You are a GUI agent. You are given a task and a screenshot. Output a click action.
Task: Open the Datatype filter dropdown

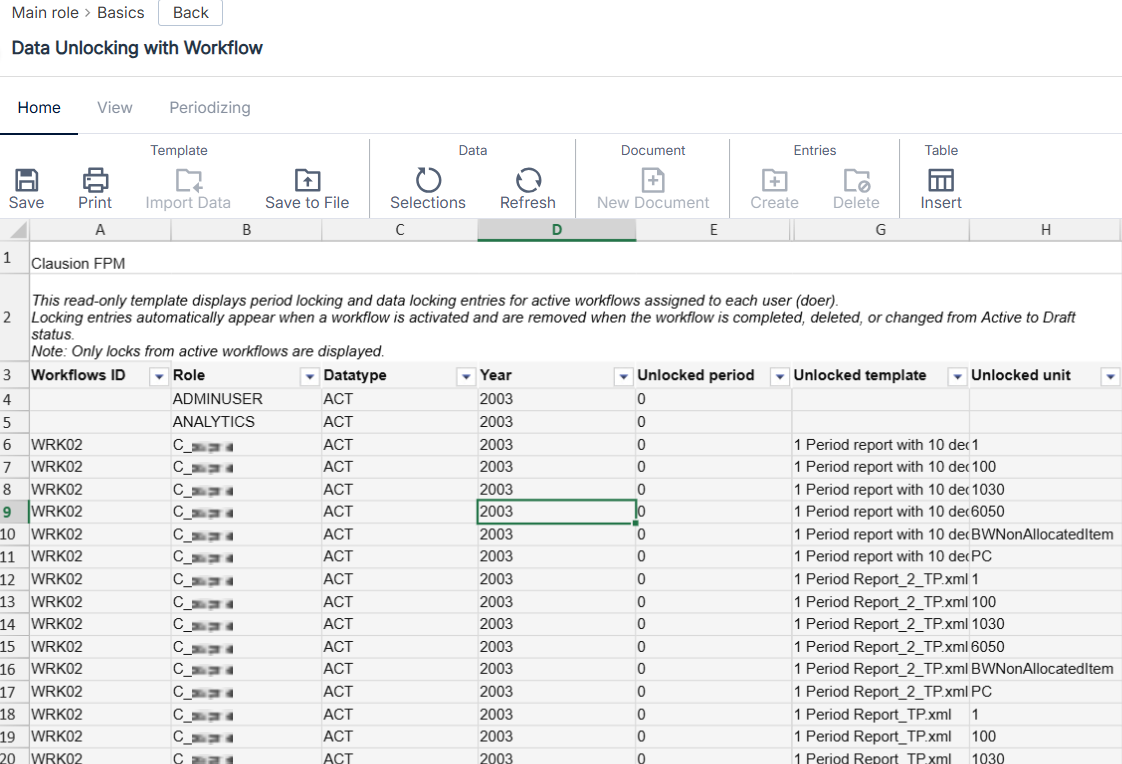point(466,376)
